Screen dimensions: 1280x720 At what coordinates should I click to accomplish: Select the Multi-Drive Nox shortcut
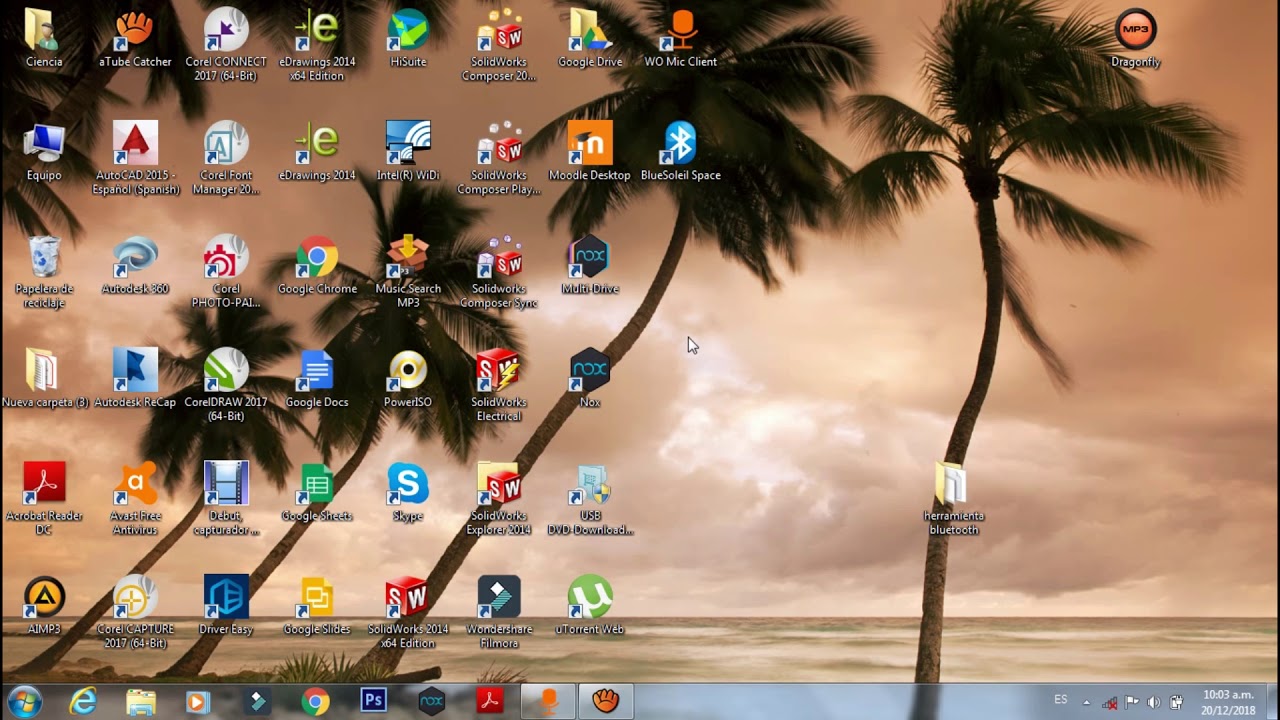tap(590, 266)
